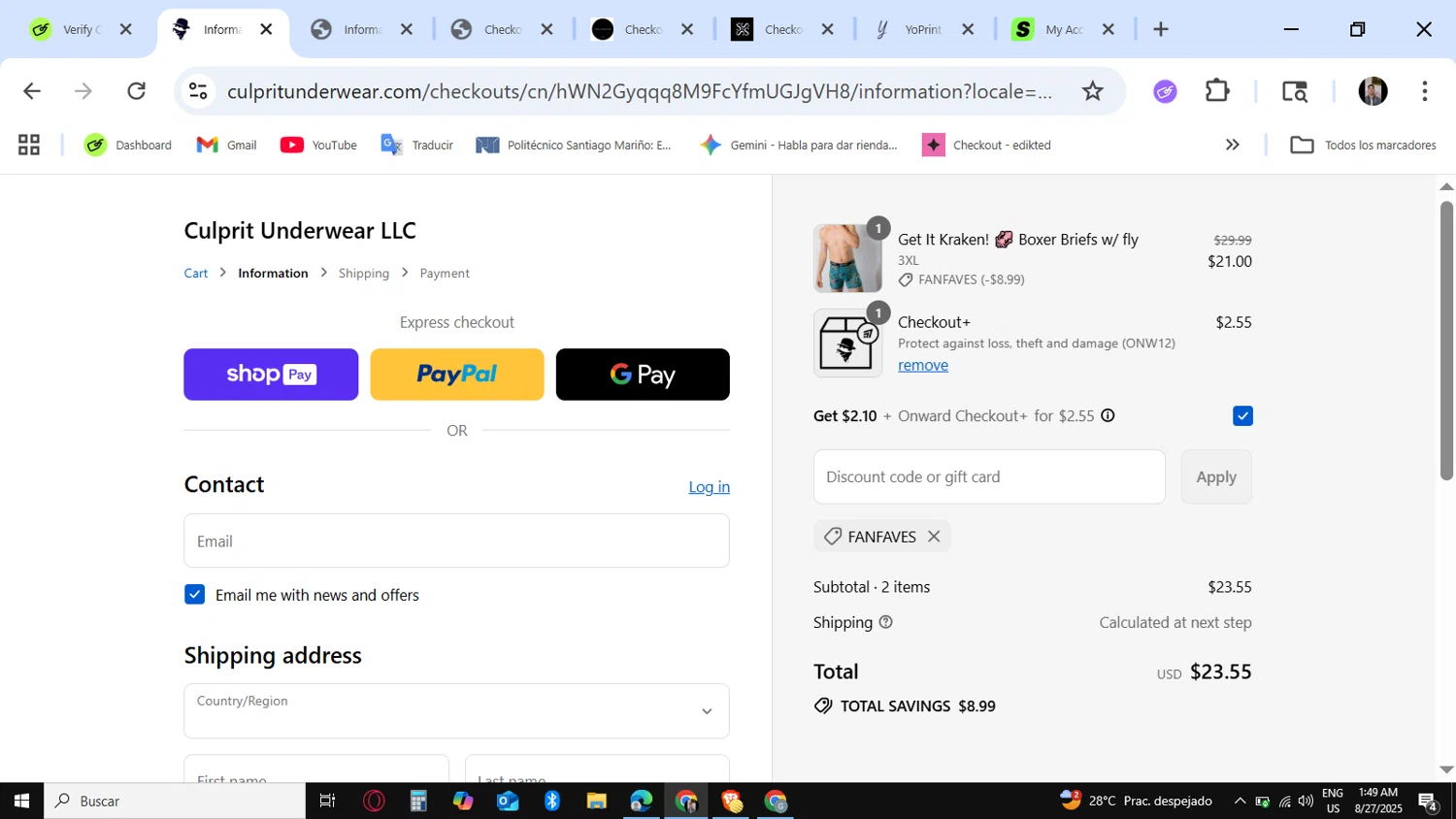This screenshot has width=1456, height=819.
Task: Click the page vertical scrollbar
Action: tap(1446, 340)
